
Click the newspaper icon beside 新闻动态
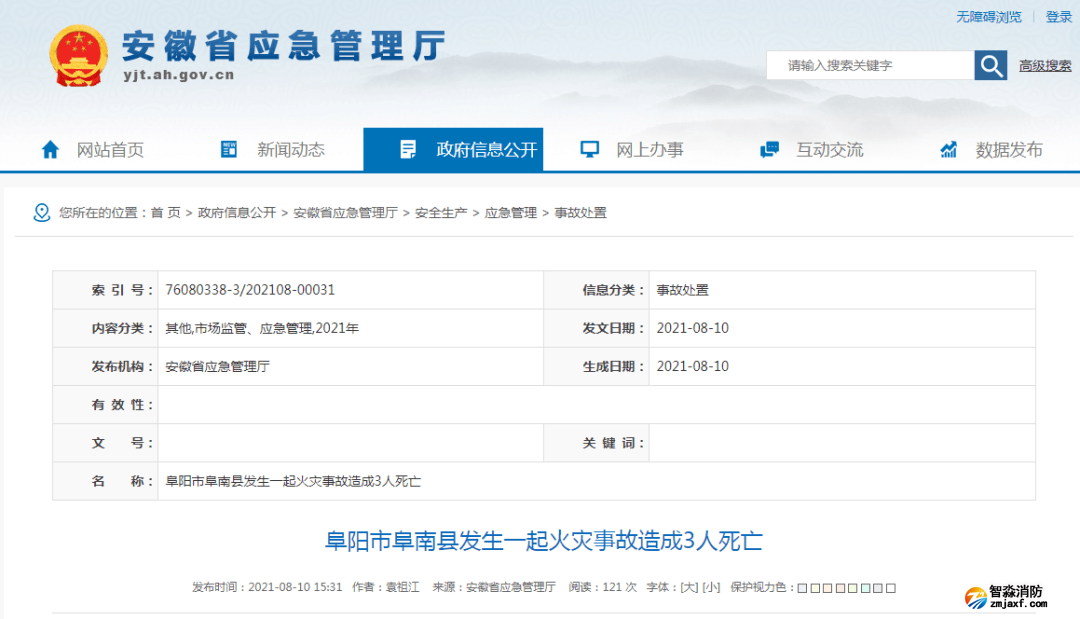(229, 150)
